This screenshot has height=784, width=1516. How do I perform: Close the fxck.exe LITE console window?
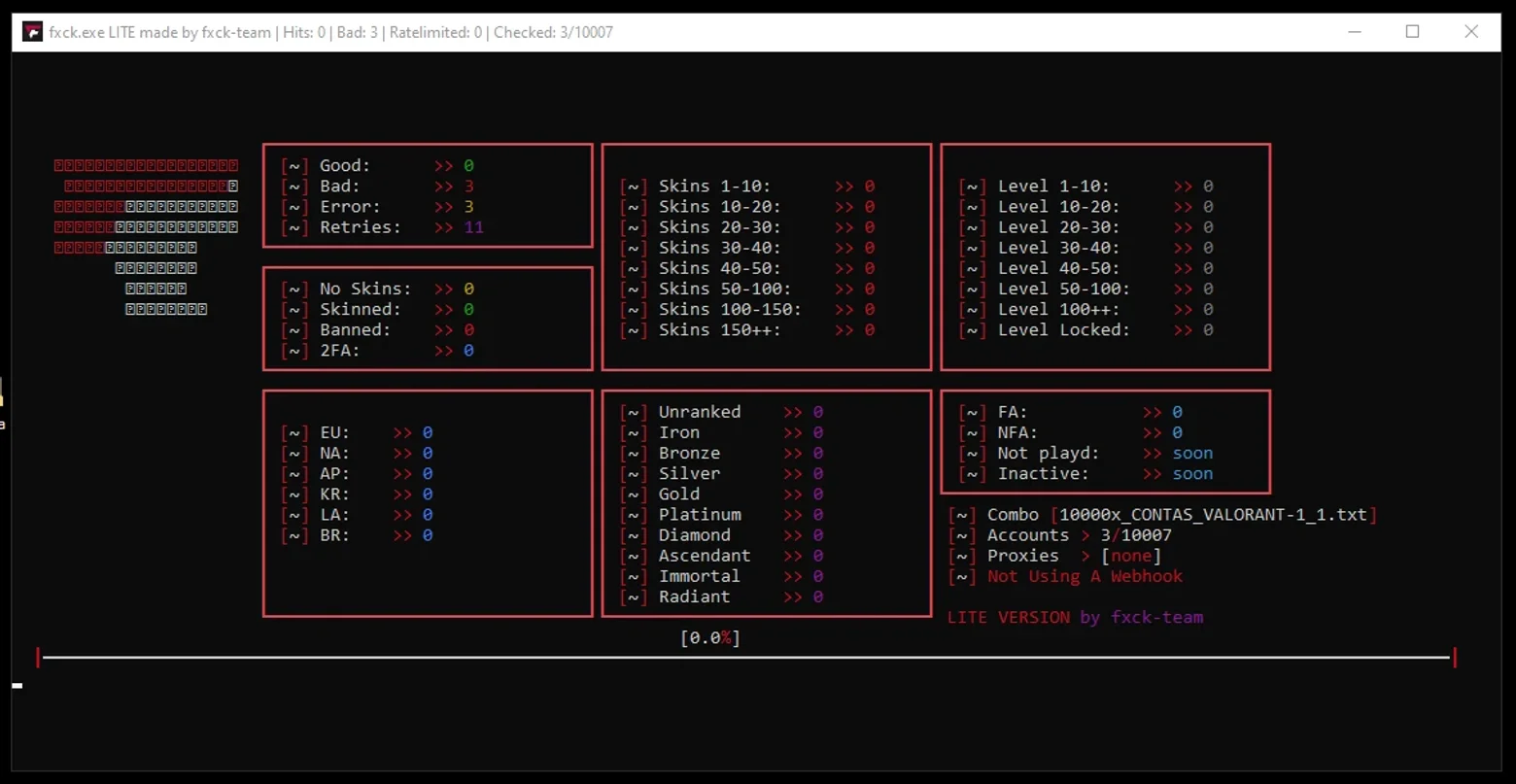[1471, 32]
